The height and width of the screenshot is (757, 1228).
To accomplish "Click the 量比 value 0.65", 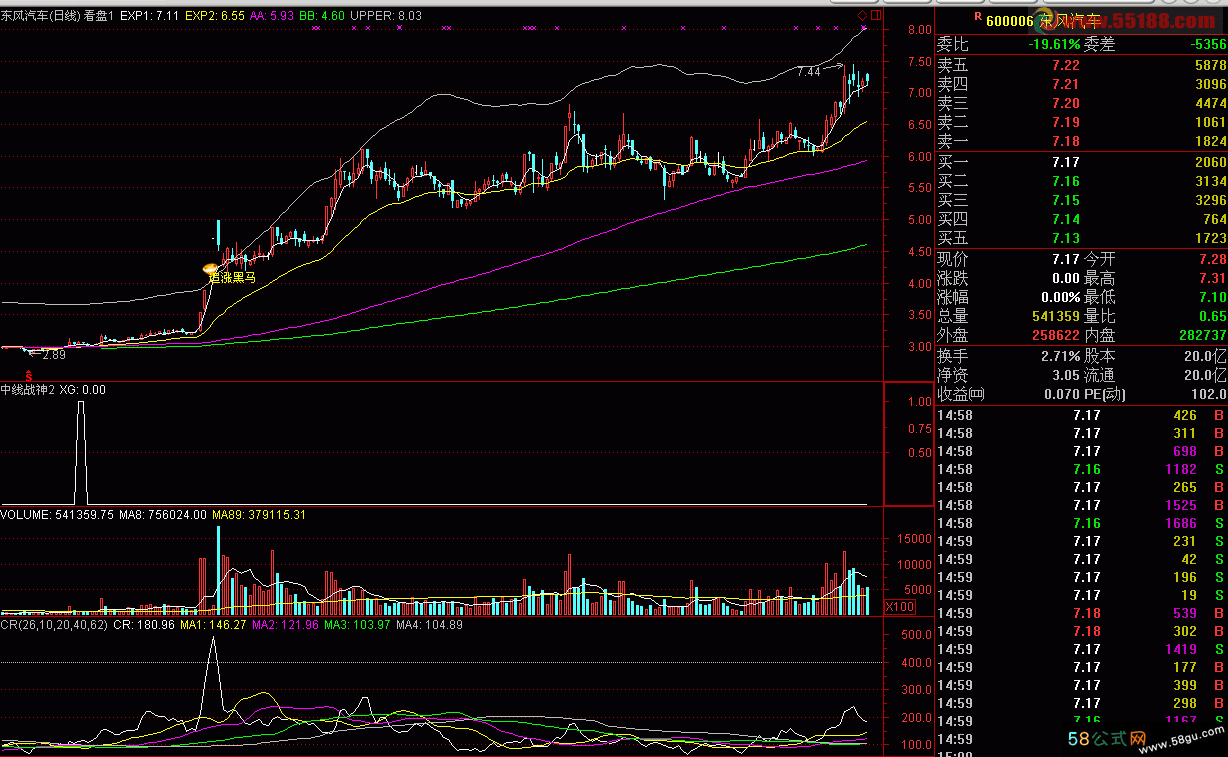I will pos(1212,316).
